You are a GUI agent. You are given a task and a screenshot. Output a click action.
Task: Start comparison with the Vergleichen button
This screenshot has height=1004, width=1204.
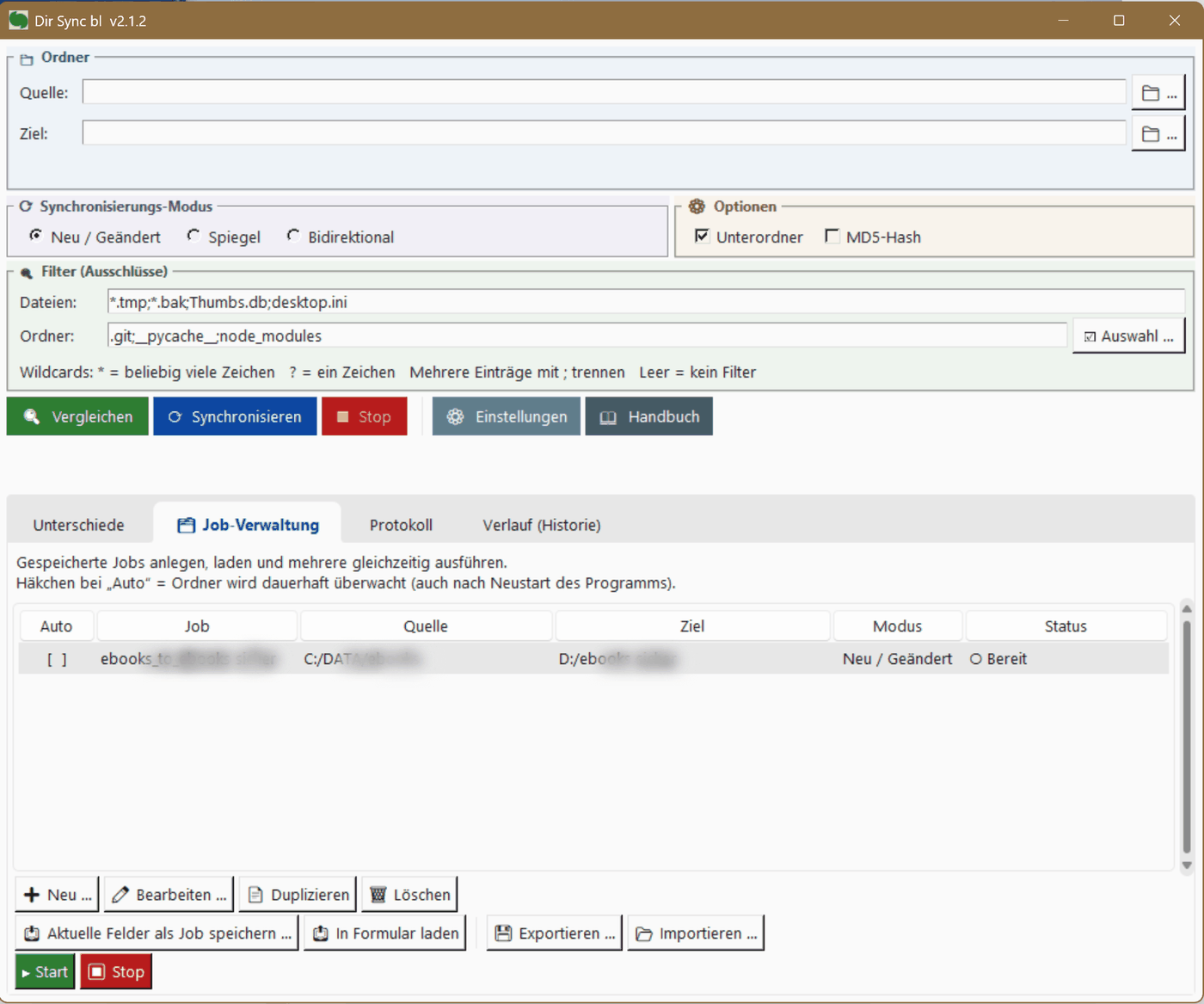tap(77, 416)
